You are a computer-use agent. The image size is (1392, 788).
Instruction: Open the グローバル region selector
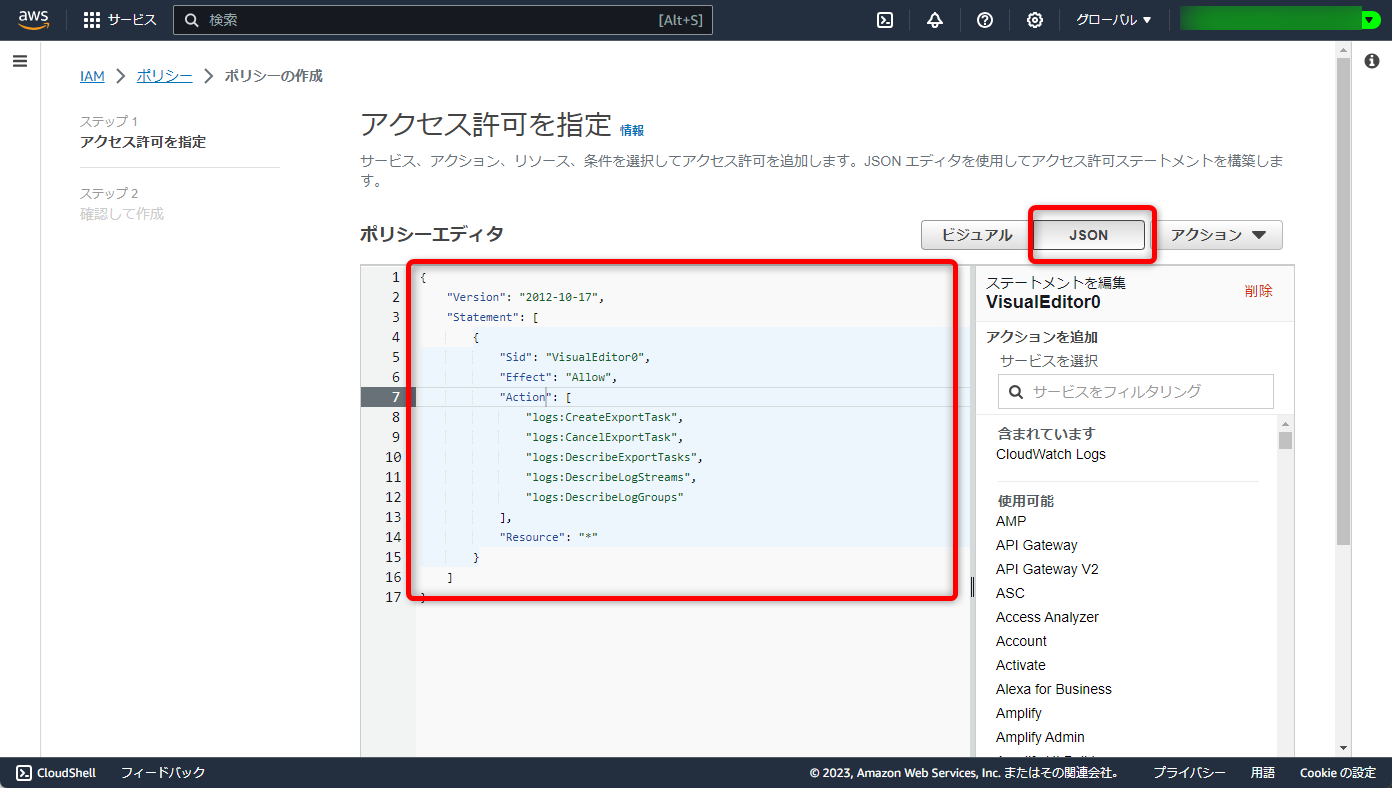tap(1112, 19)
